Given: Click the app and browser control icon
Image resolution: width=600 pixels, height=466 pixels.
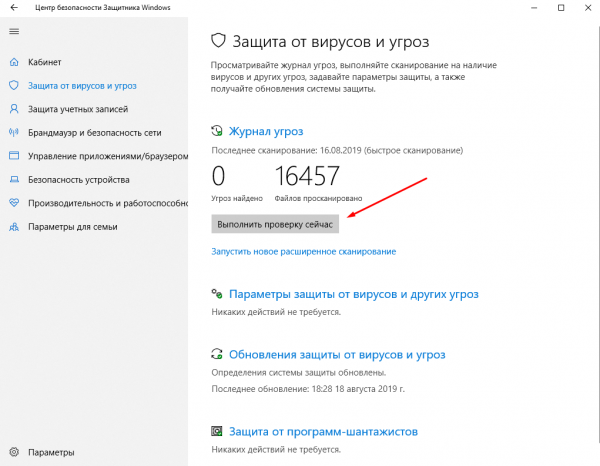Looking at the screenshot, I should coord(14,156).
